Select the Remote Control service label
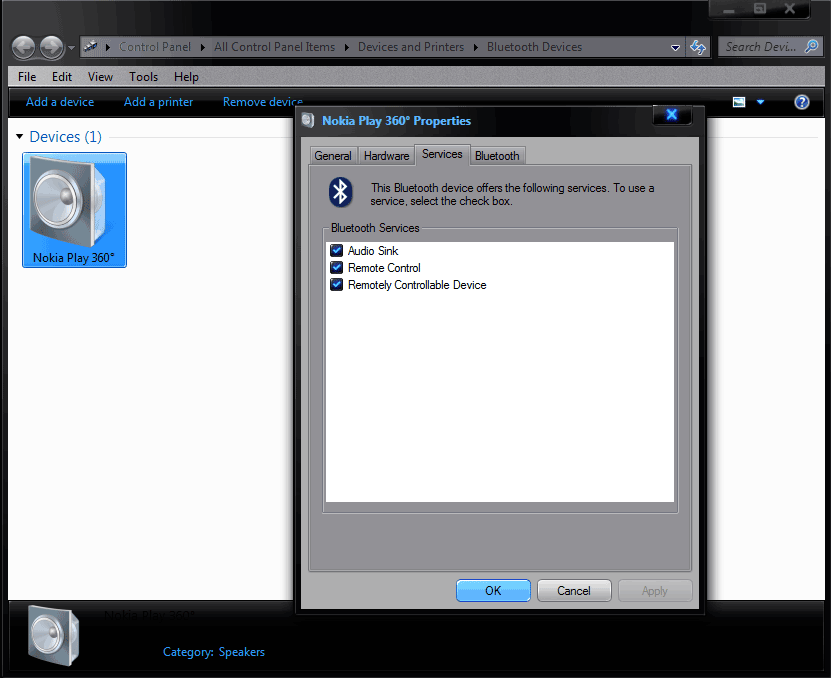 (x=384, y=268)
